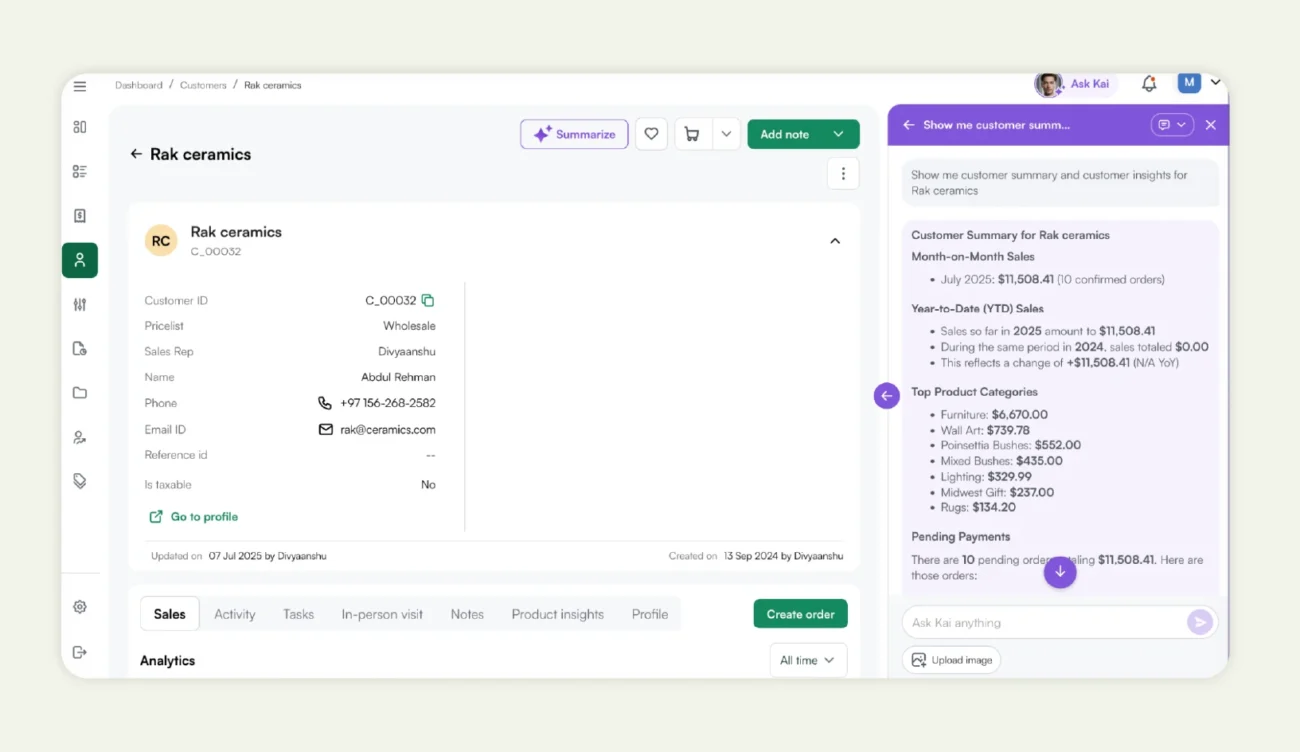Open the Dashboard grid icon in sidebar
This screenshot has width=1300, height=752.
pos(80,127)
